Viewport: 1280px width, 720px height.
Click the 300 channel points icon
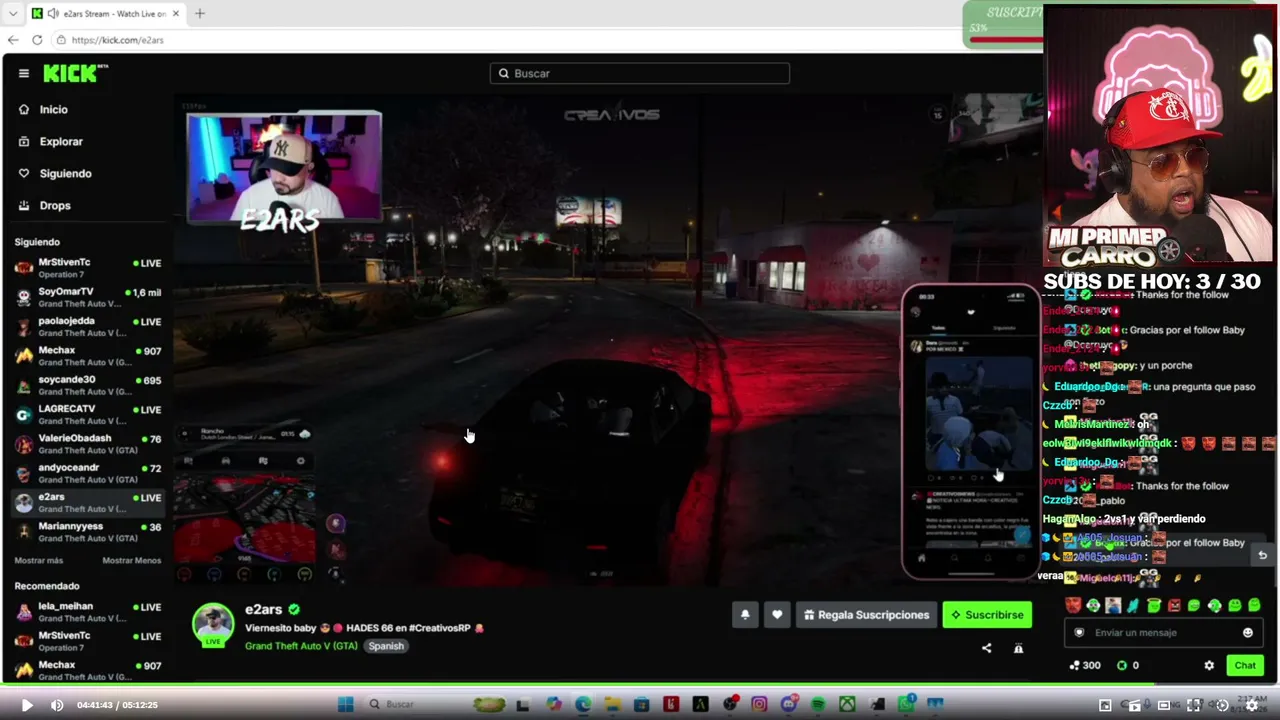coord(1075,665)
